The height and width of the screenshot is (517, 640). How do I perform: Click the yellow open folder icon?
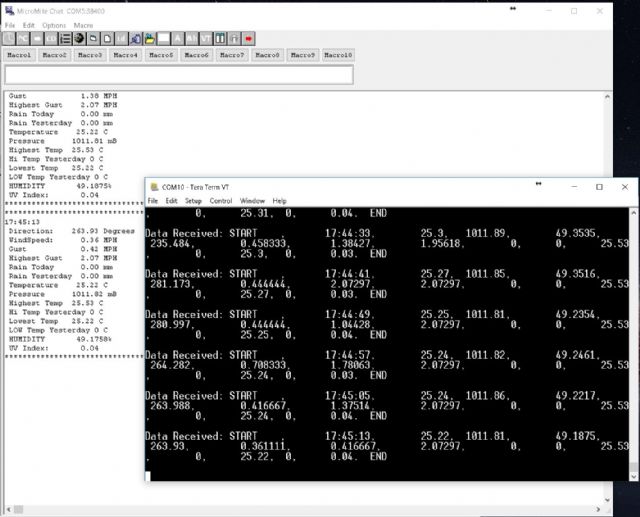[x=149, y=38]
